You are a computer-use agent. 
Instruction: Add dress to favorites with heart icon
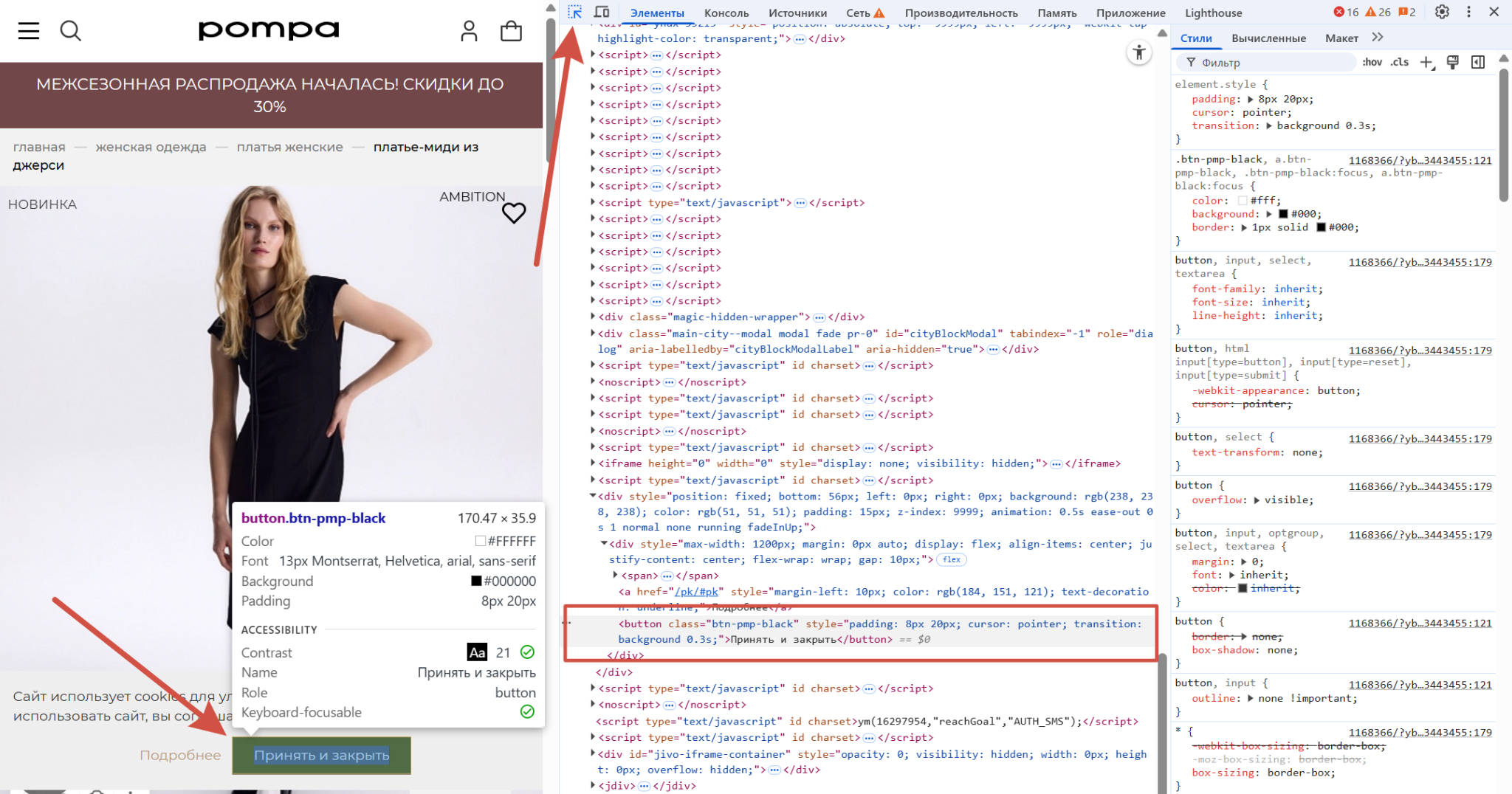[514, 213]
